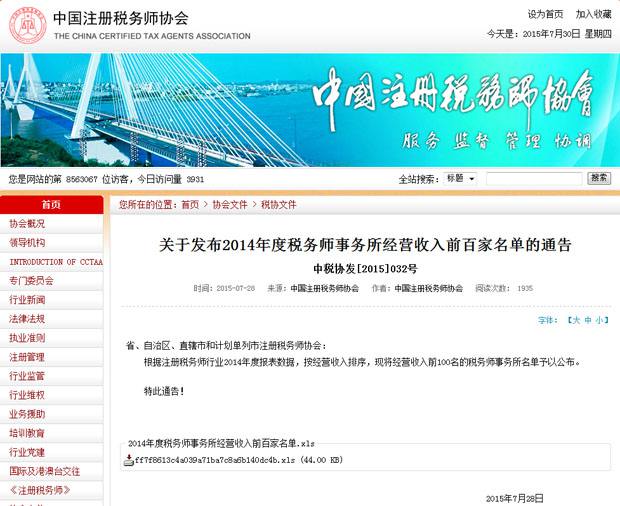Image resolution: width=620 pixels, height=506 pixels.
Task: Select 设为首页 at top right
Action: (545, 14)
